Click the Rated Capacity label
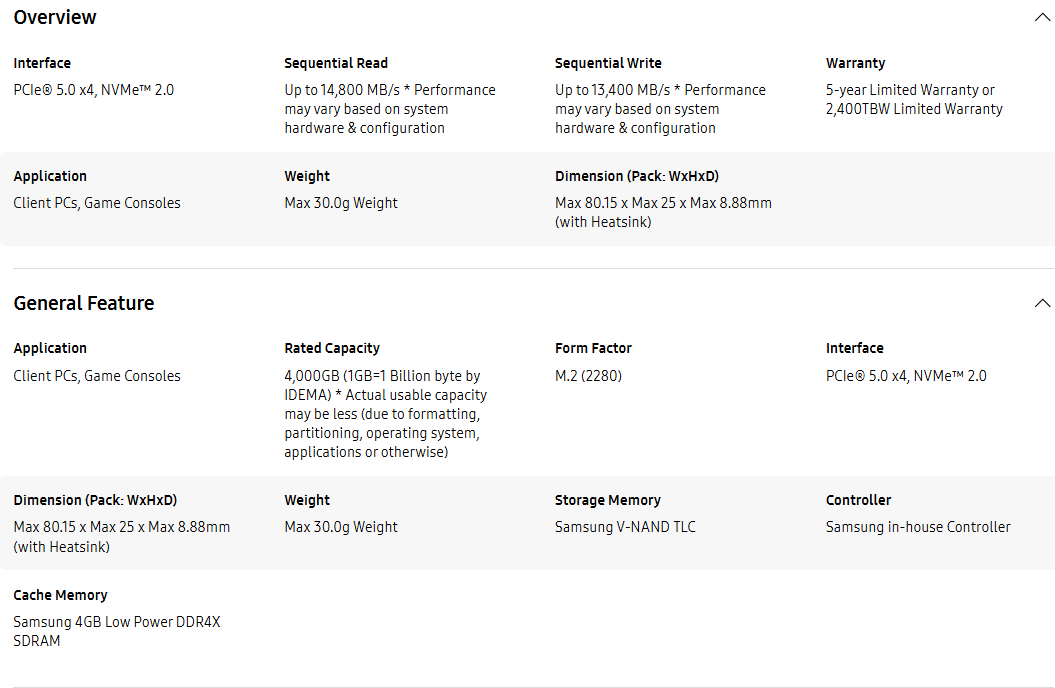Viewport: 1055px width, 688px height. (332, 348)
